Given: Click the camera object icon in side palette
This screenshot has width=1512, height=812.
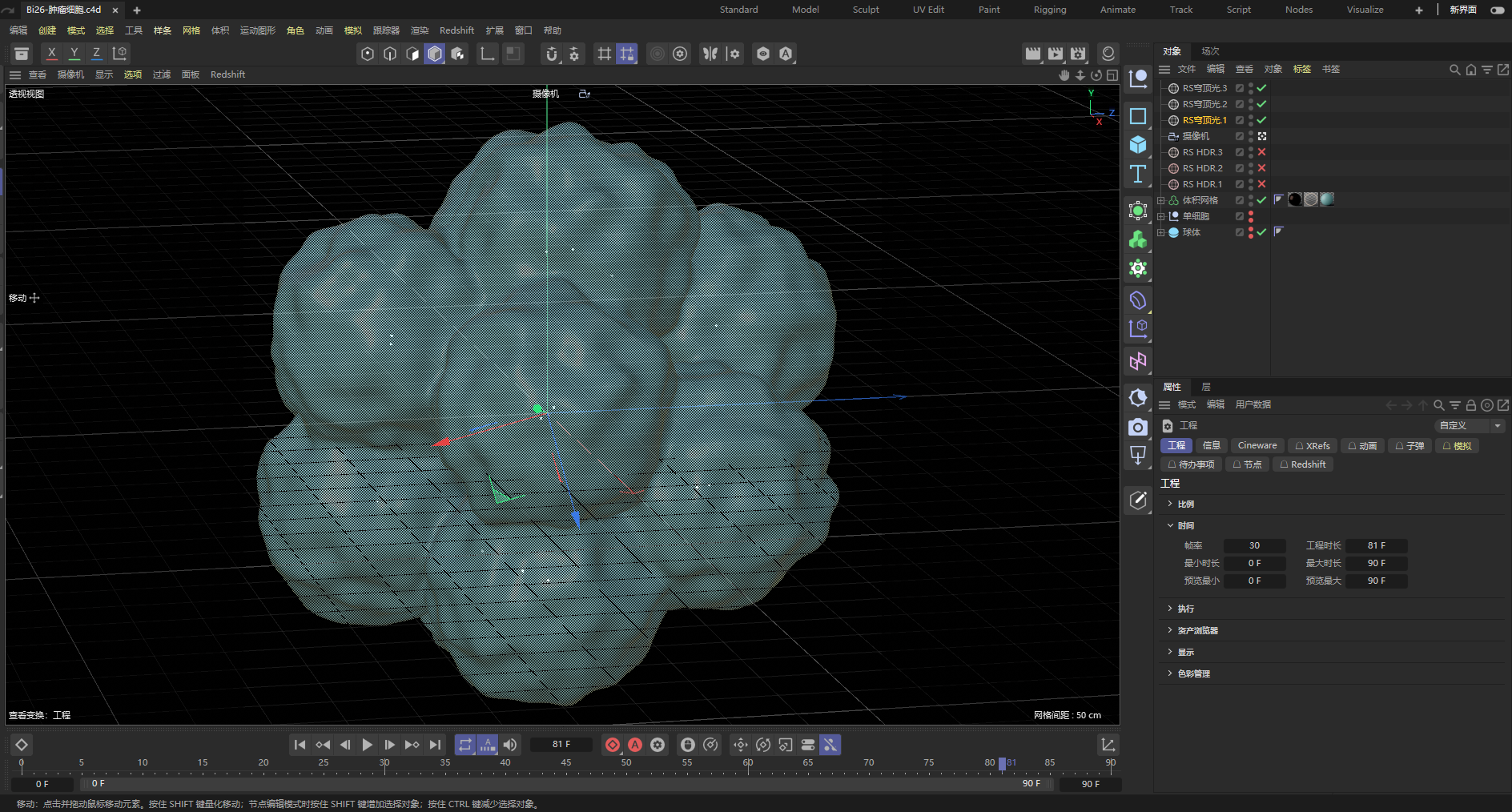Looking at the screenshot, I should pyautogui.click(x=1138, y=427).
